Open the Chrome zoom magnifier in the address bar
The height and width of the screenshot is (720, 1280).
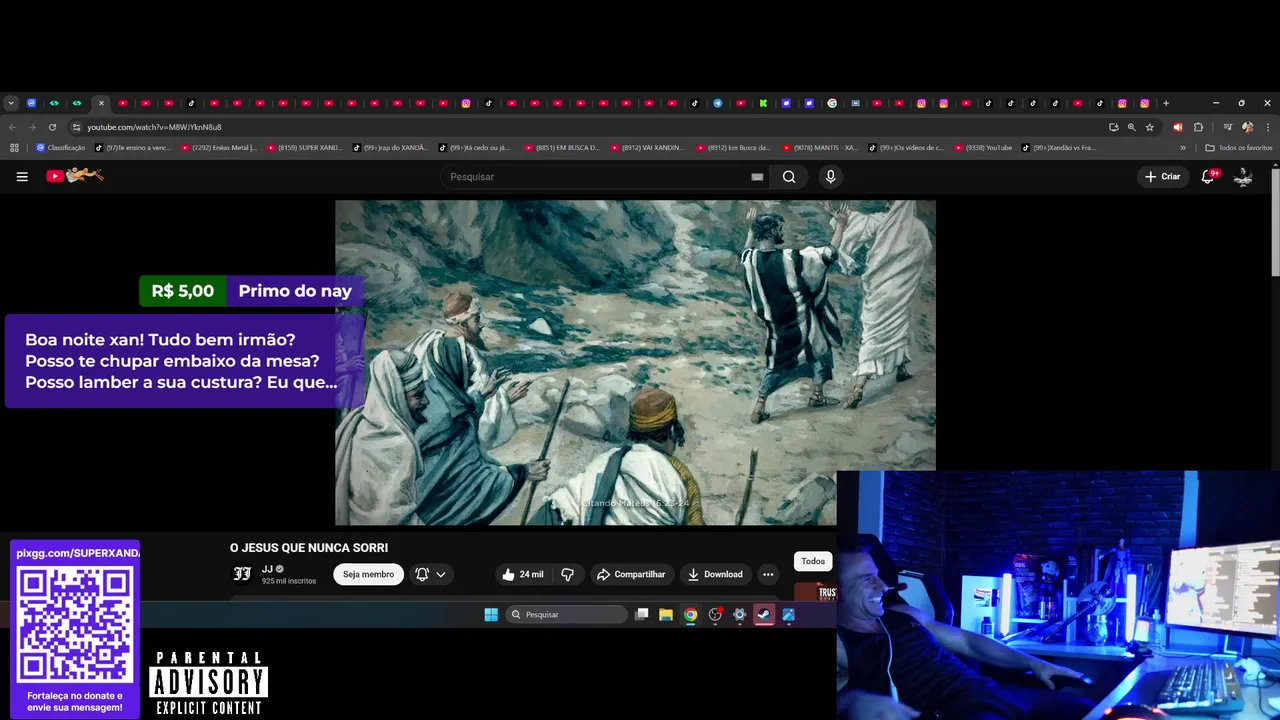pyautogui.click(x=1132, y=127)
